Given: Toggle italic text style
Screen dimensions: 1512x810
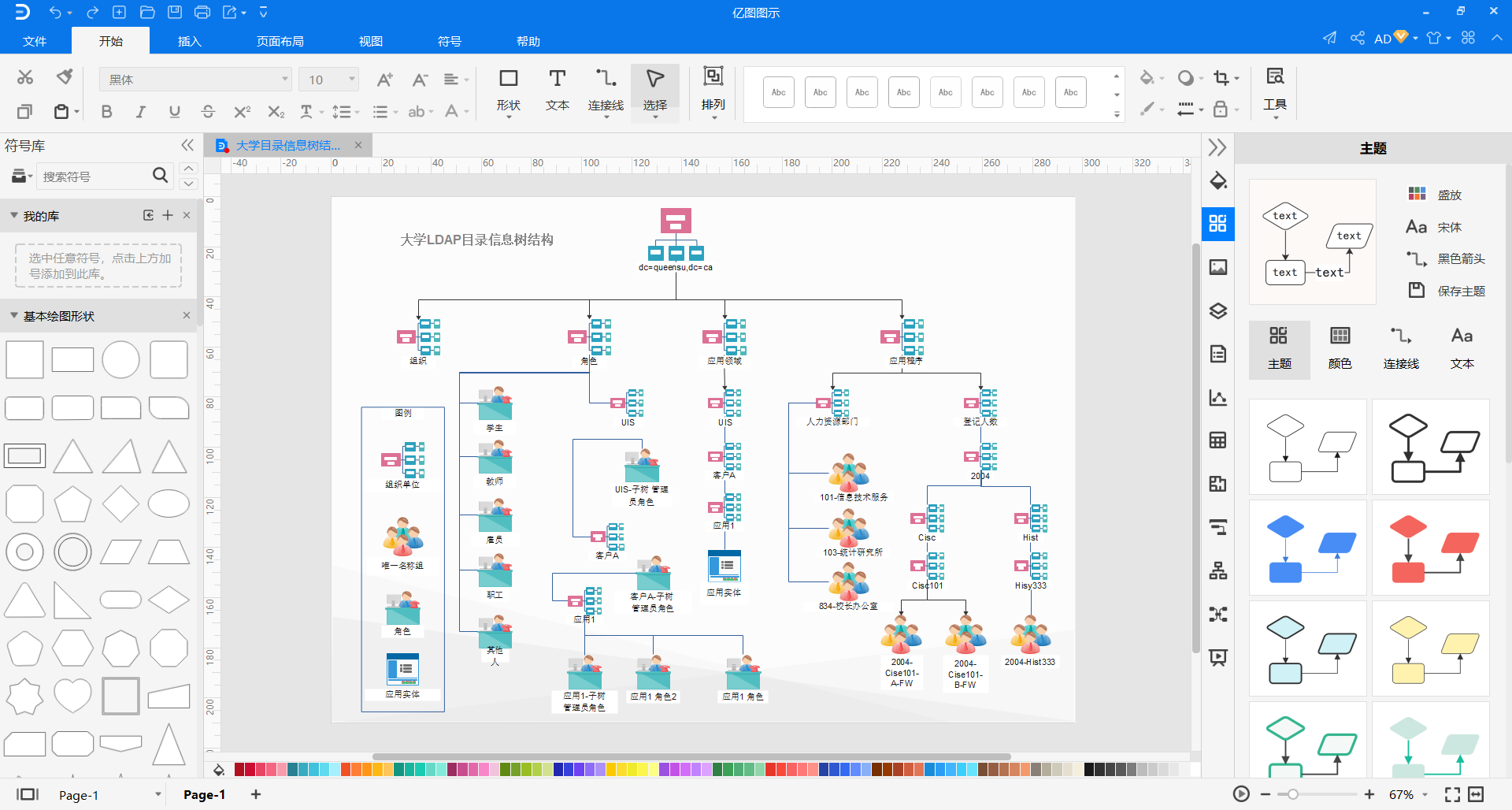Looking at the screenshot, I should point(140,112).
